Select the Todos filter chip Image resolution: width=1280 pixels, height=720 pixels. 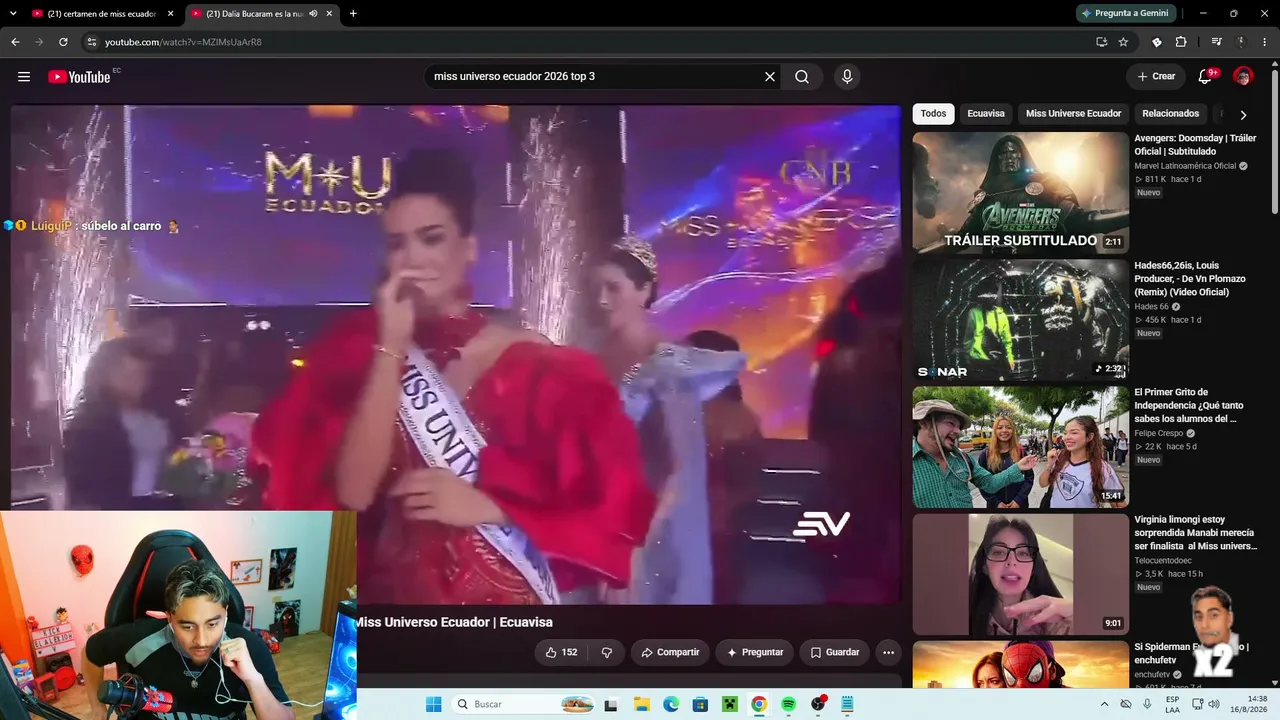click(933, 114)
